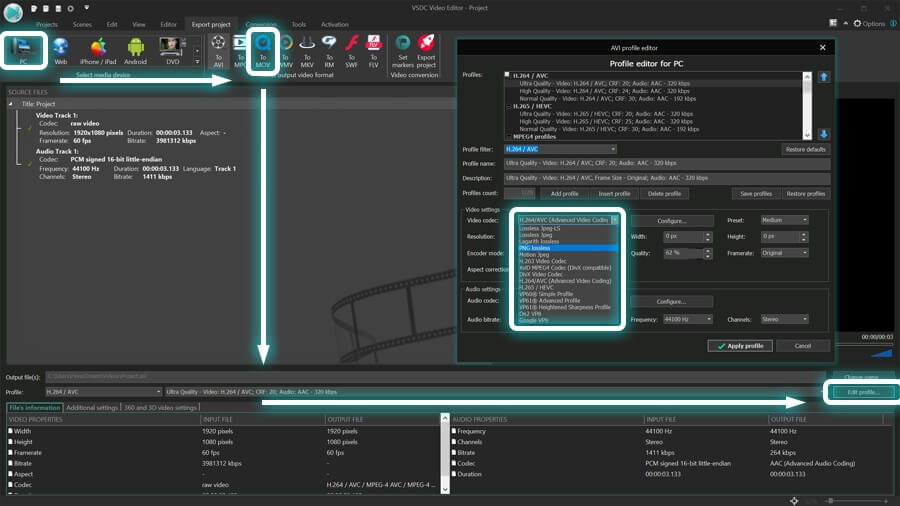Open the Projects ribbon tab
900x506 pixels.
[47, 25]
